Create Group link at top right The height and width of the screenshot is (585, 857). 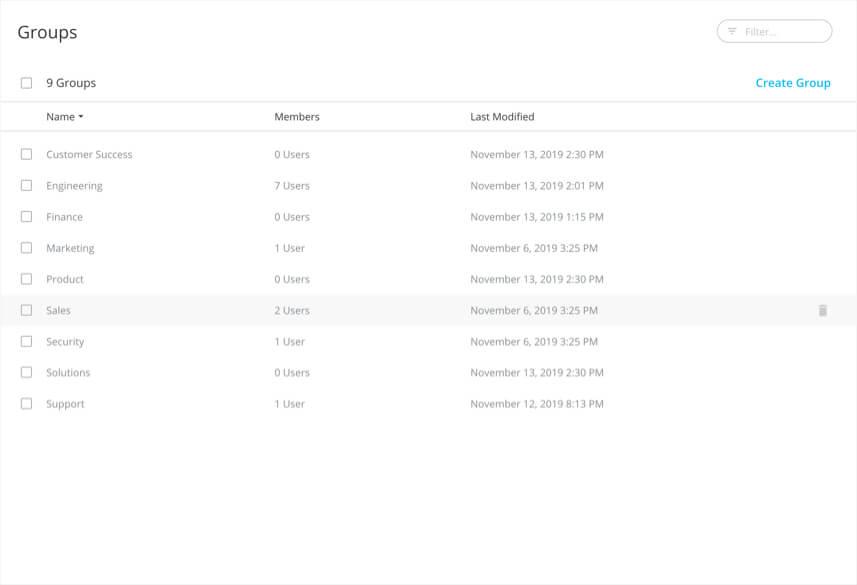pos(793,83)
